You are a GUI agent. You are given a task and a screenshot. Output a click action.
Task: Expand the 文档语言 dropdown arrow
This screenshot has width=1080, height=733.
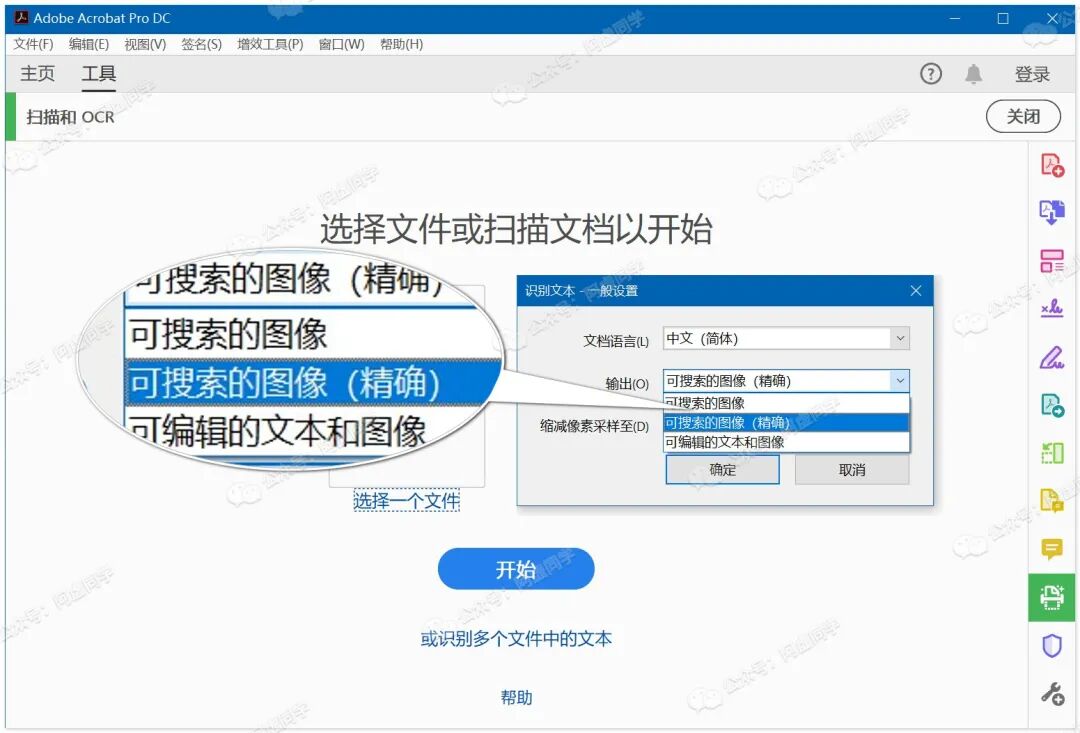(x=900, y=338)
